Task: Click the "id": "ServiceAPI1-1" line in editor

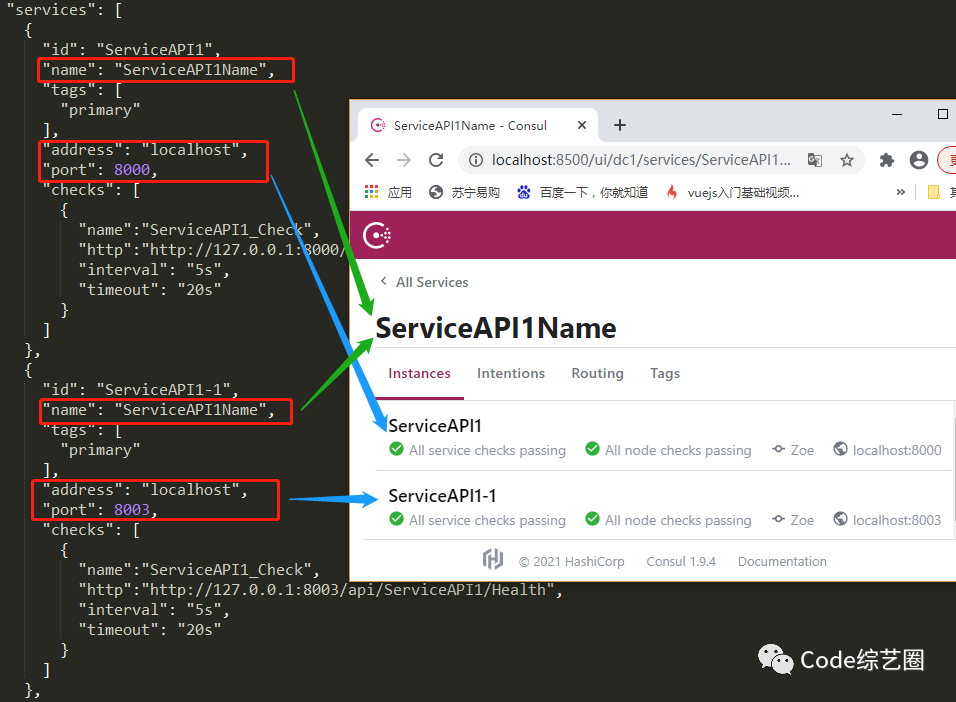Action: pos(140,389)
